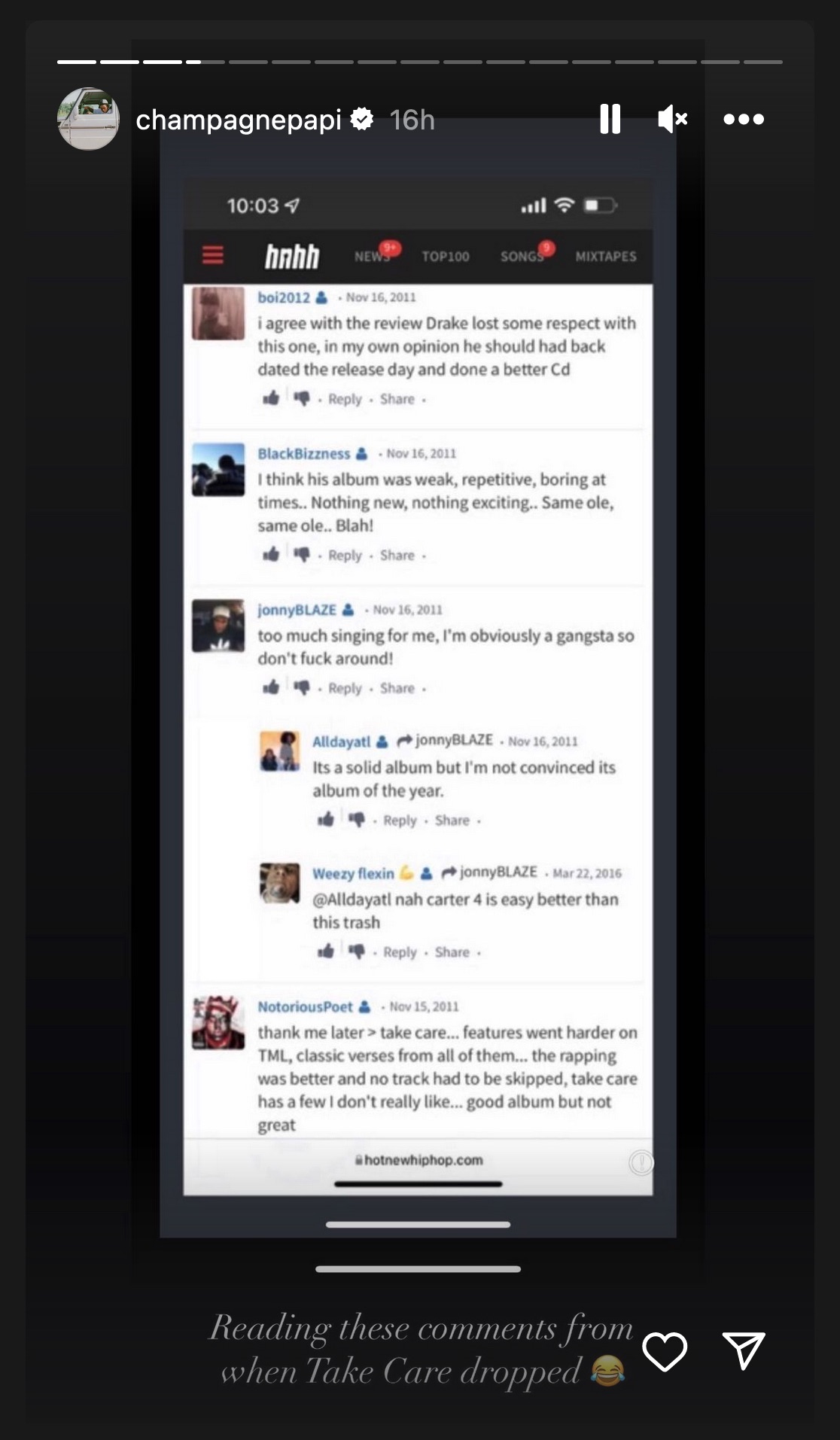Switch to the TOP100 tab

(x=446, y=257)
